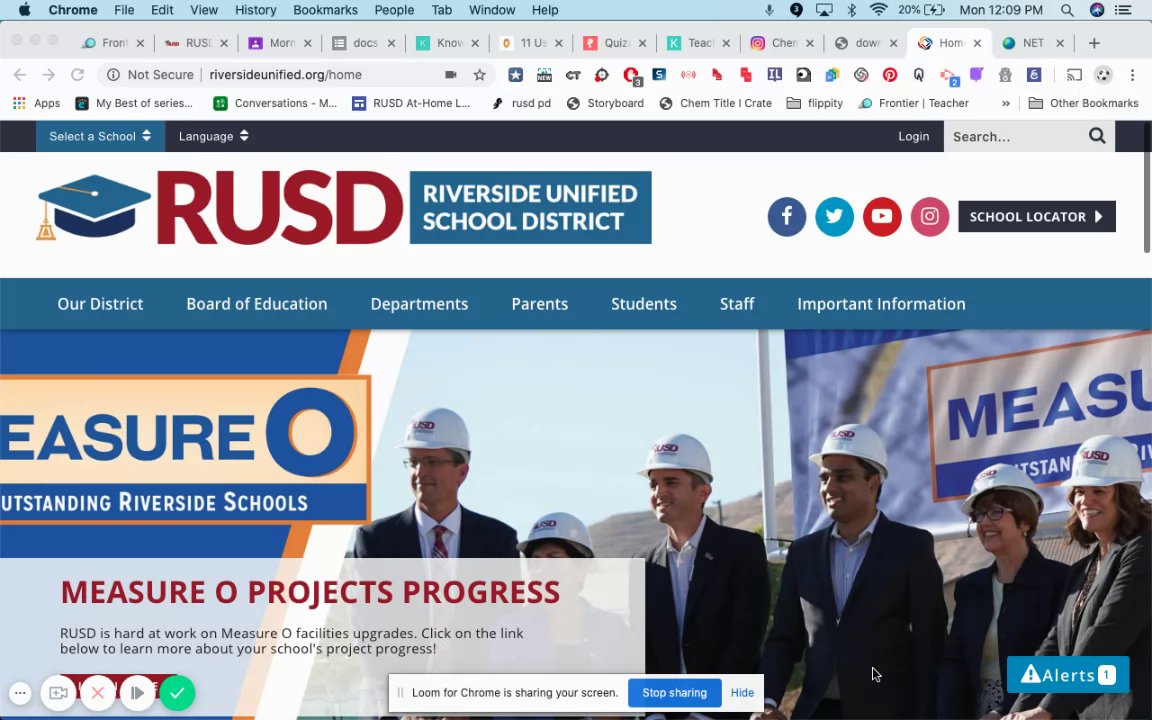Hide the Loom sharing notice
1152x720 pixels.
click(x=742, y=693)
